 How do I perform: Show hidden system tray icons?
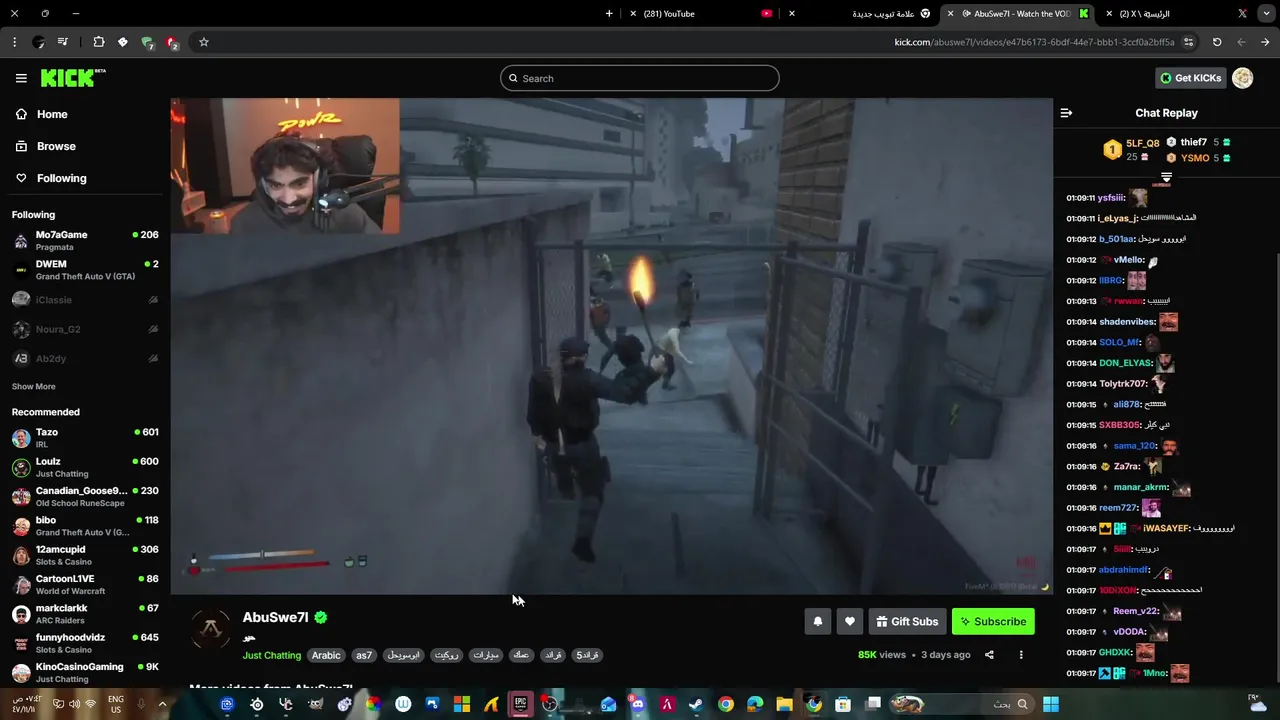[x=162, y=704]
